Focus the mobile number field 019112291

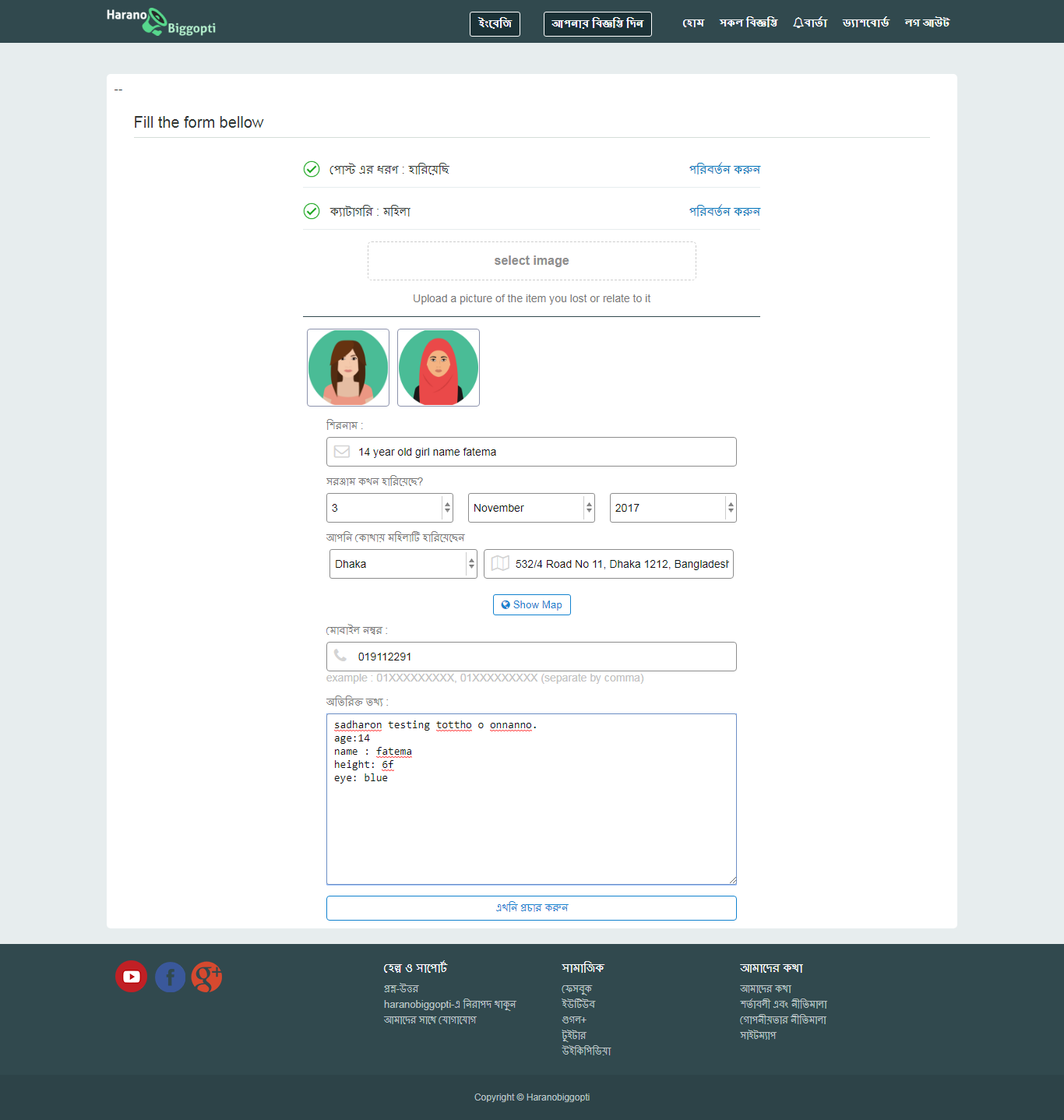click(x=531, y=657)
